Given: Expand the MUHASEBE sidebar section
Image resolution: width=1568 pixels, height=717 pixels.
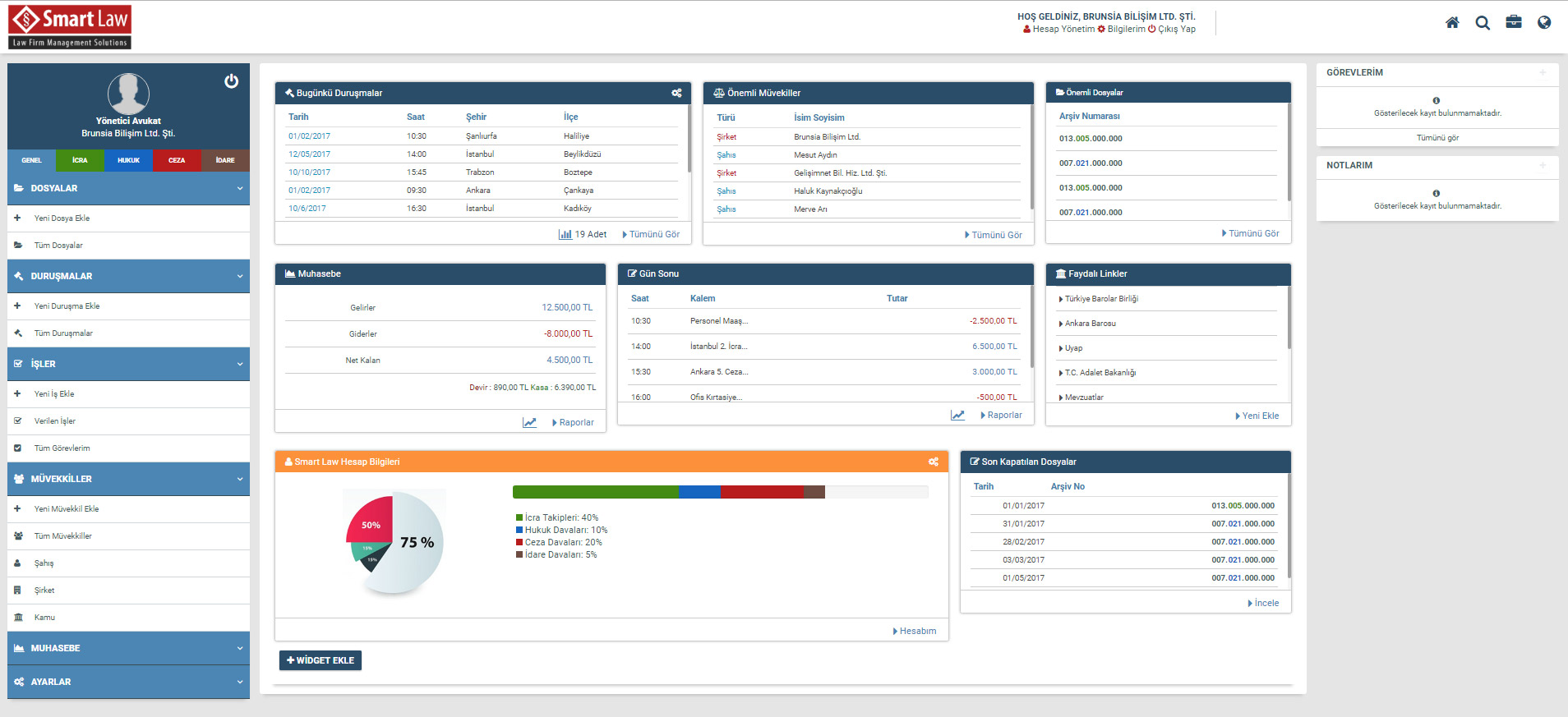Looking at the screenshot, I should 128,648.
